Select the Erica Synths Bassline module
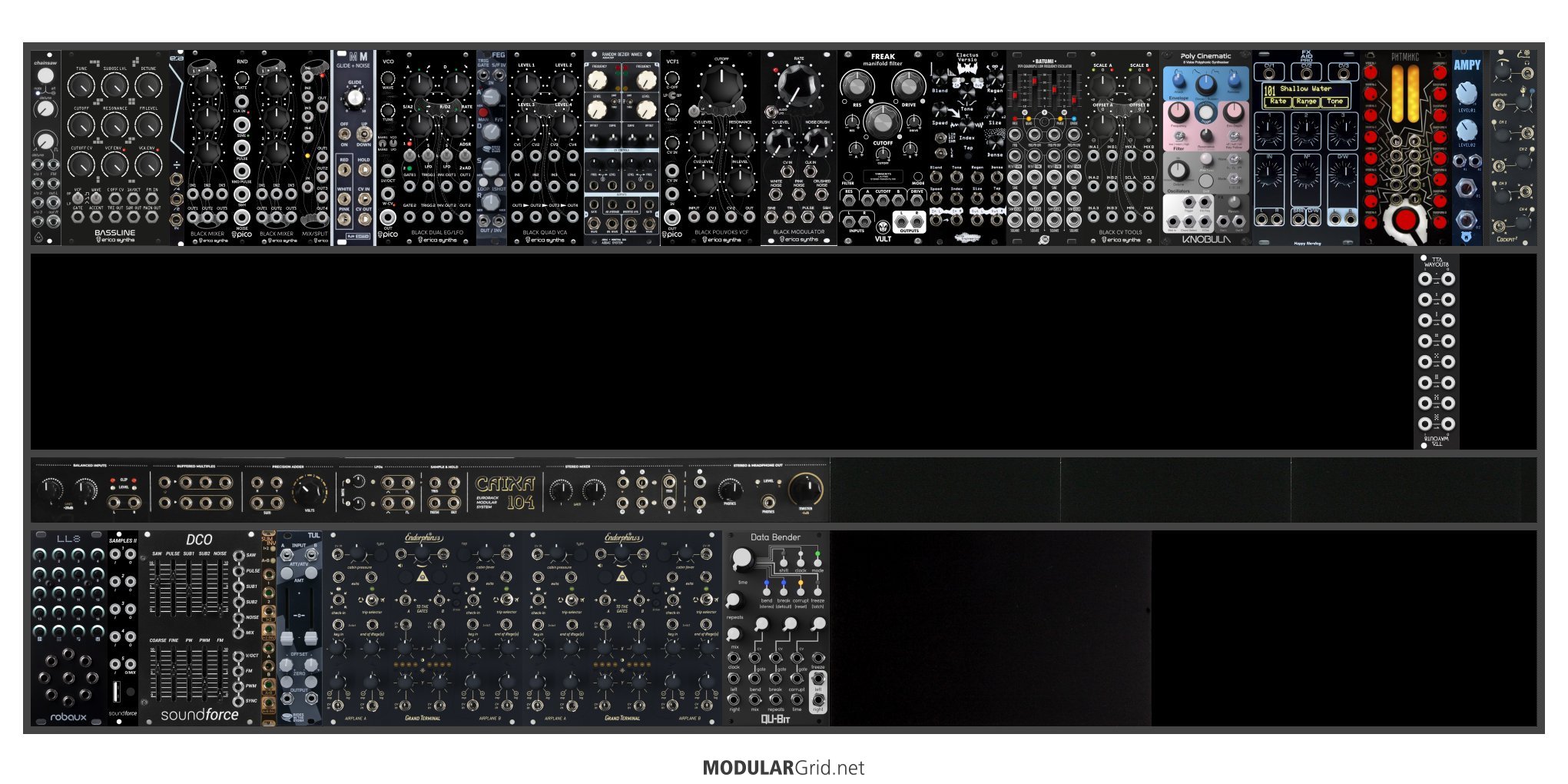The width and height of the screenshot is (1568, 784). pyautogui.click(x=115, y=148)
